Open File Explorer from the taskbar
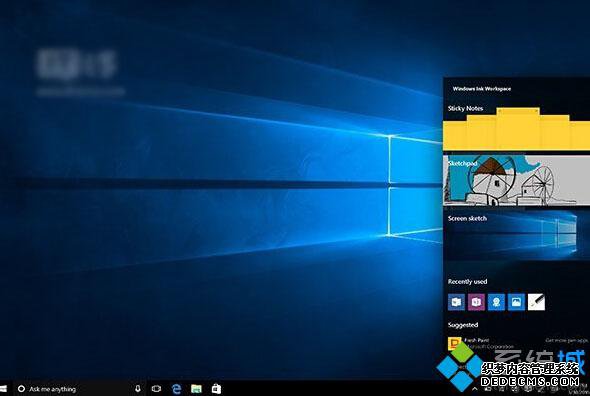 point(196,388)
